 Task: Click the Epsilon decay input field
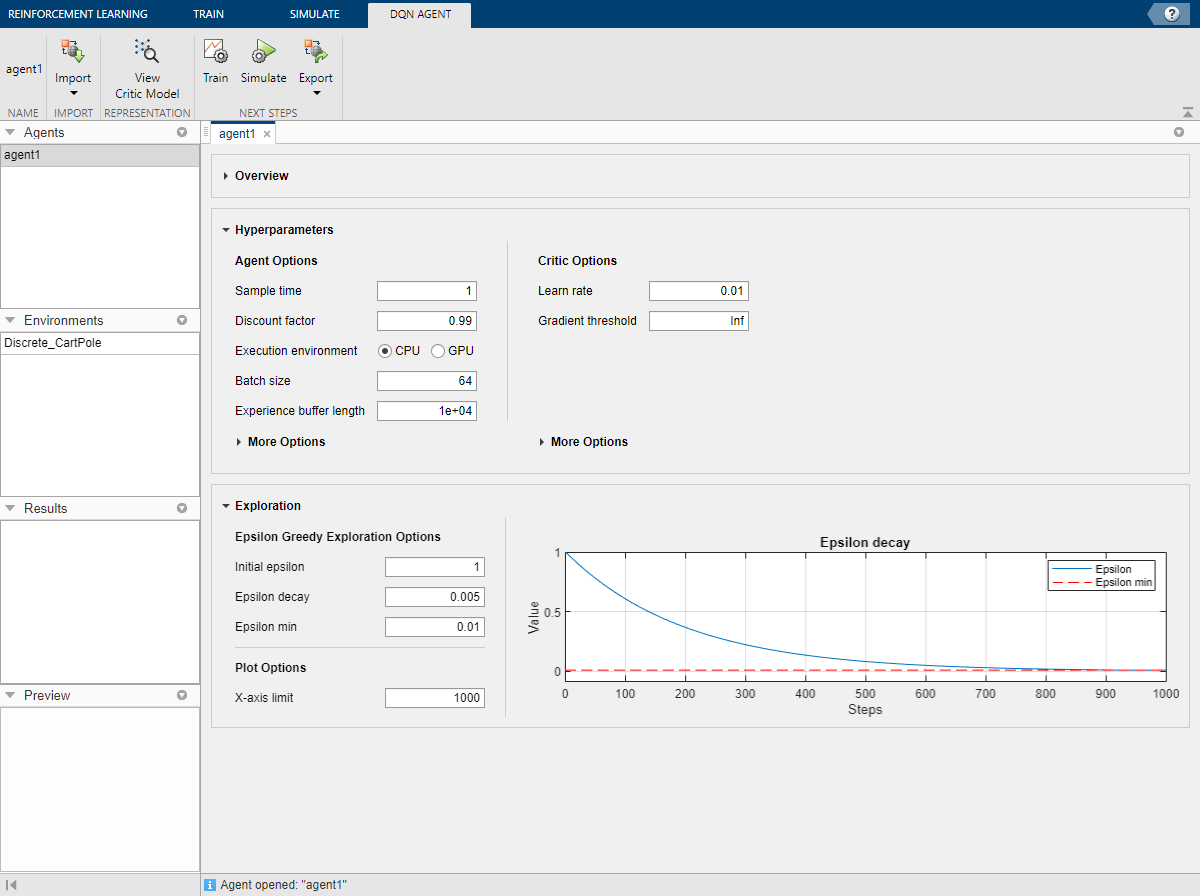click(434, 597)
